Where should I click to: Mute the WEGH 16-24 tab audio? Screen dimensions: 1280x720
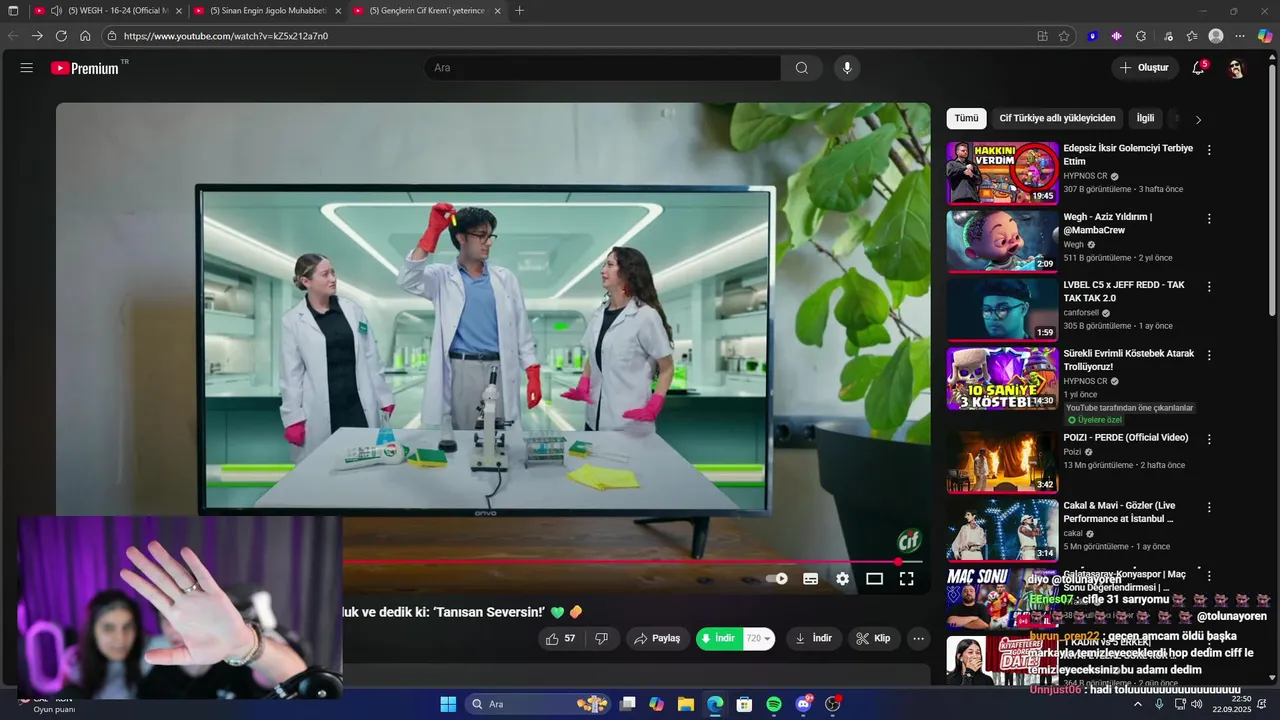(56, 11)
